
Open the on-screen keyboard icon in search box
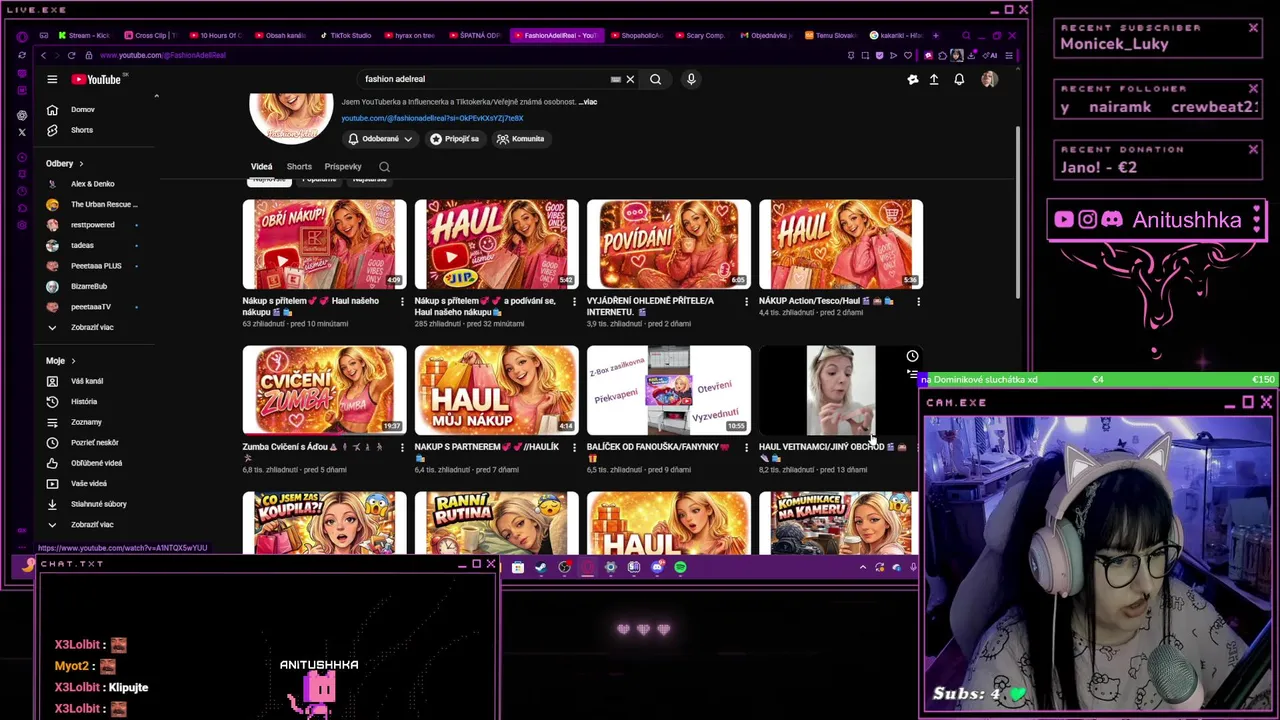coord(616,79)
